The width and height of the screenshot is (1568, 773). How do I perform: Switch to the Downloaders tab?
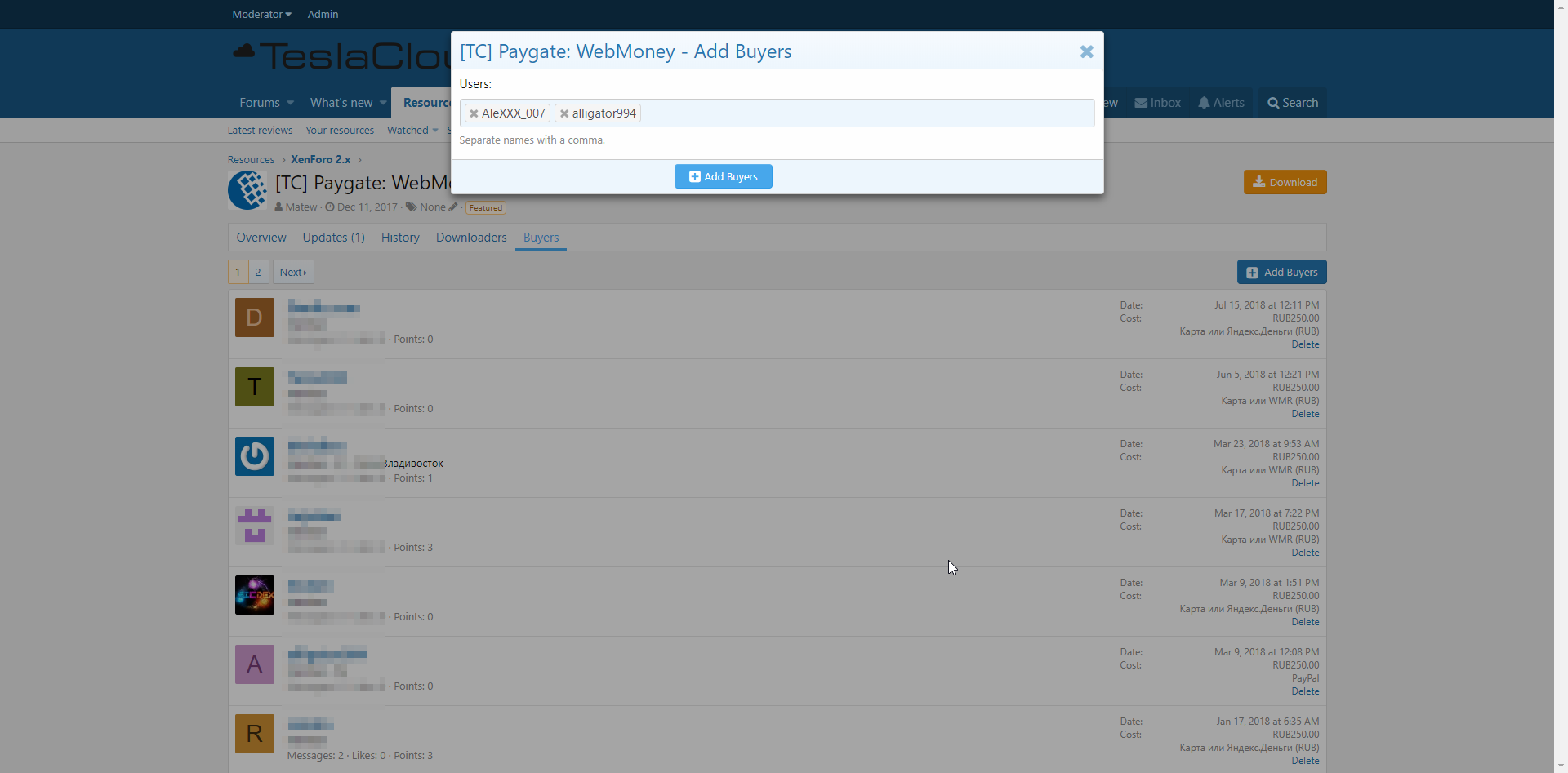[x=471, y=238]
